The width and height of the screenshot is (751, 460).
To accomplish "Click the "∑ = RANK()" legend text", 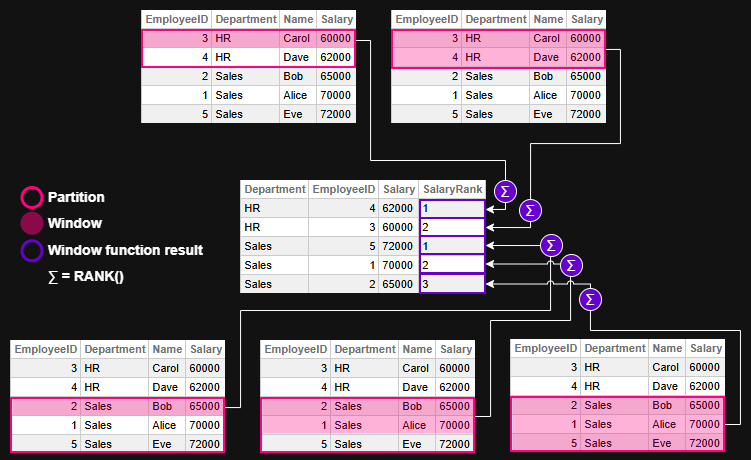I will coord(86,276).
